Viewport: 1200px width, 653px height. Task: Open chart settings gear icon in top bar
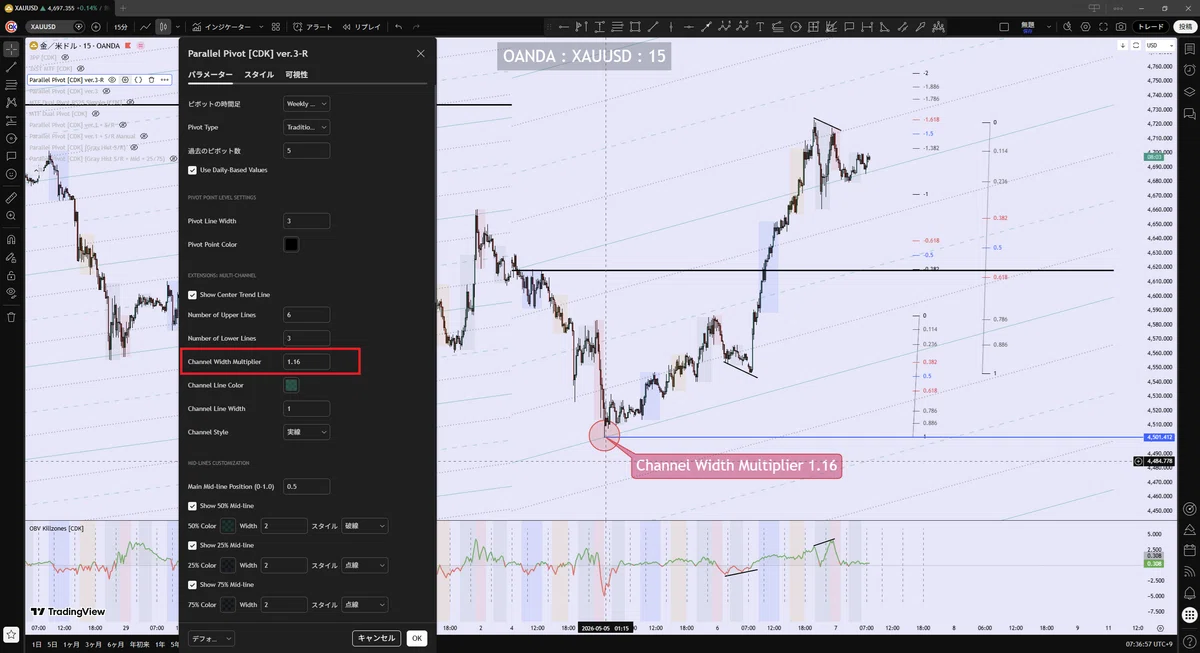1083,27
